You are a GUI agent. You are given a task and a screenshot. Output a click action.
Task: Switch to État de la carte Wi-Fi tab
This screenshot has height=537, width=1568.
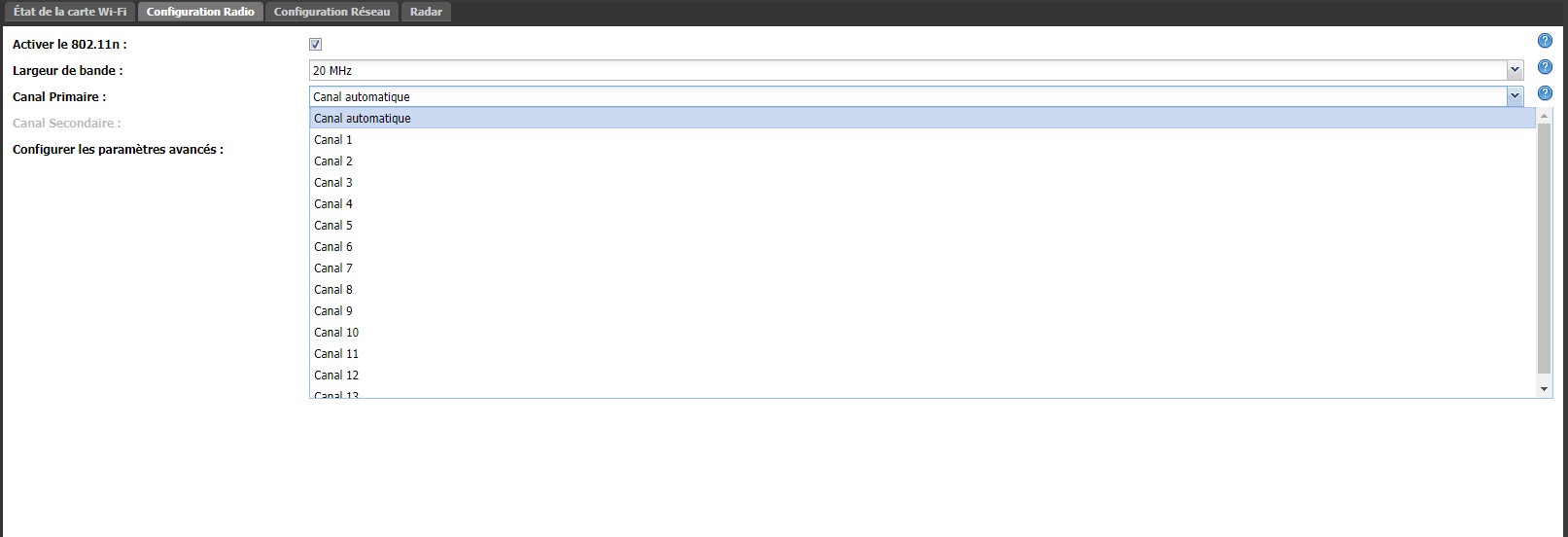pyautogui.click(x=70, y=12)
